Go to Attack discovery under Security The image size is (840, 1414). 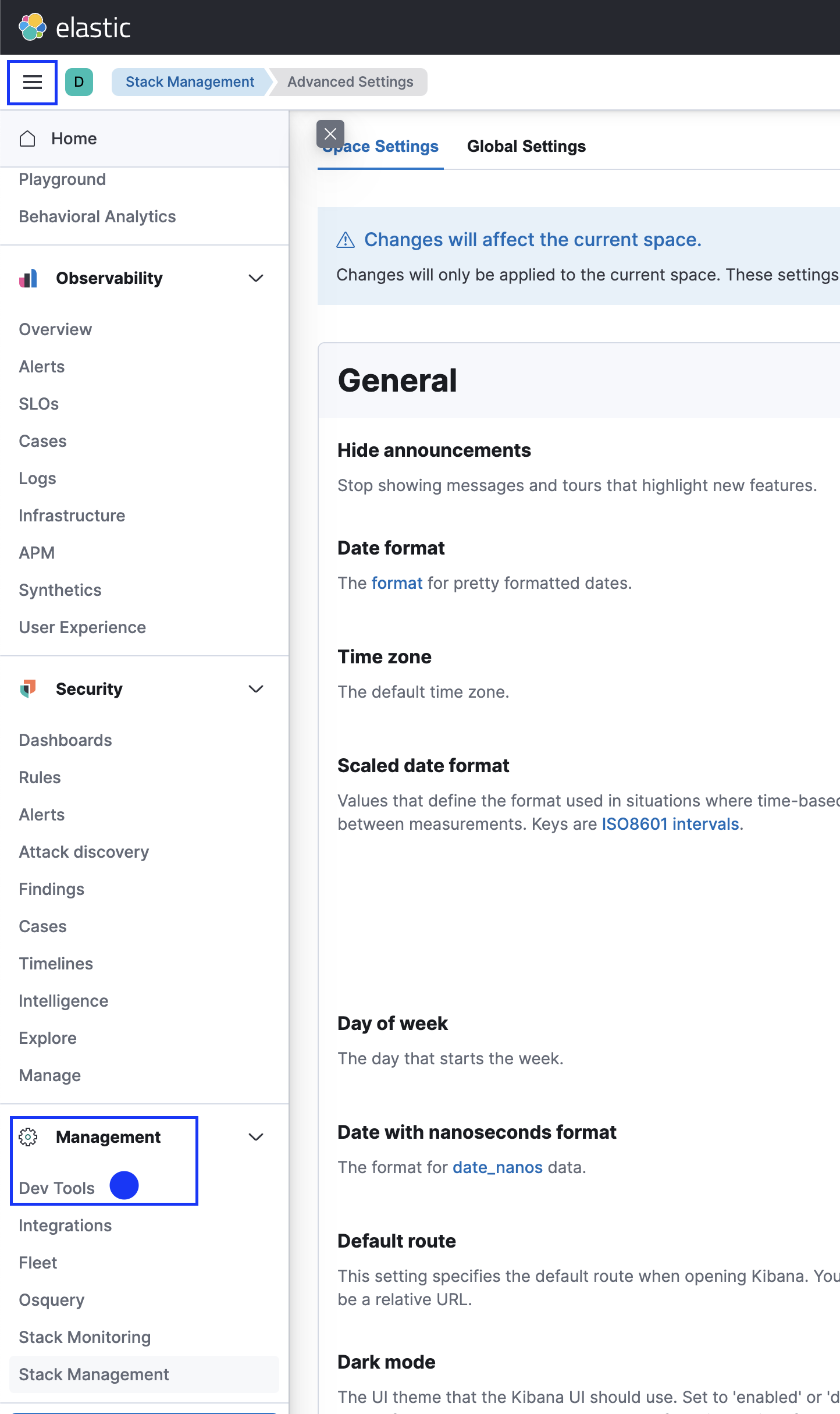(x=84, y=852)
